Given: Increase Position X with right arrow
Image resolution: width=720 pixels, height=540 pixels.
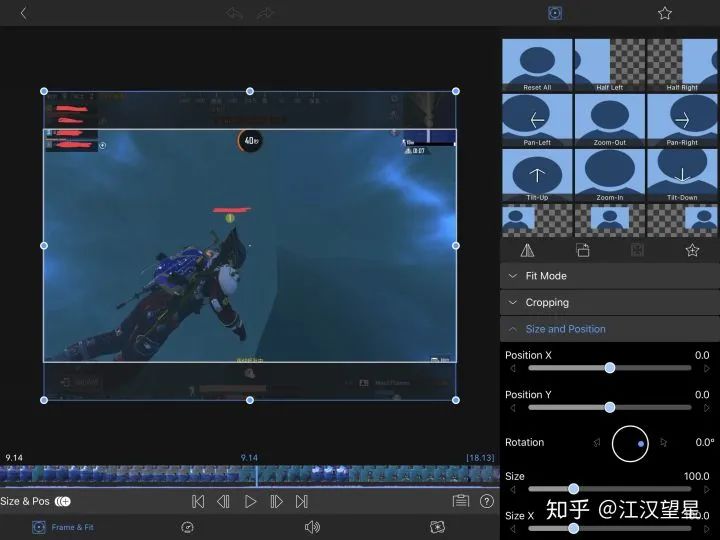Looking at the screenshot, I should click(x=707, y=368).
